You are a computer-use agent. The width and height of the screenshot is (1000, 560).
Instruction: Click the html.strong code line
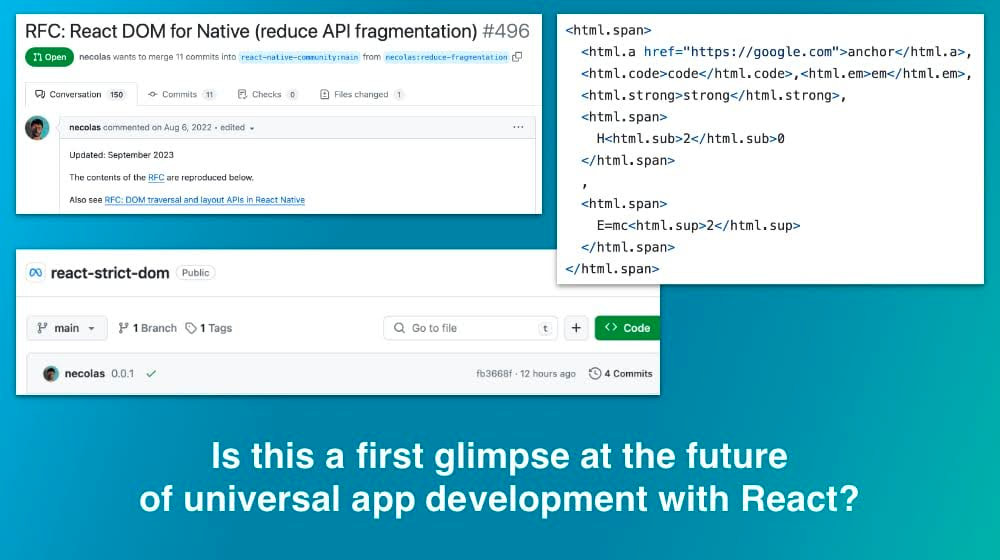713,96
